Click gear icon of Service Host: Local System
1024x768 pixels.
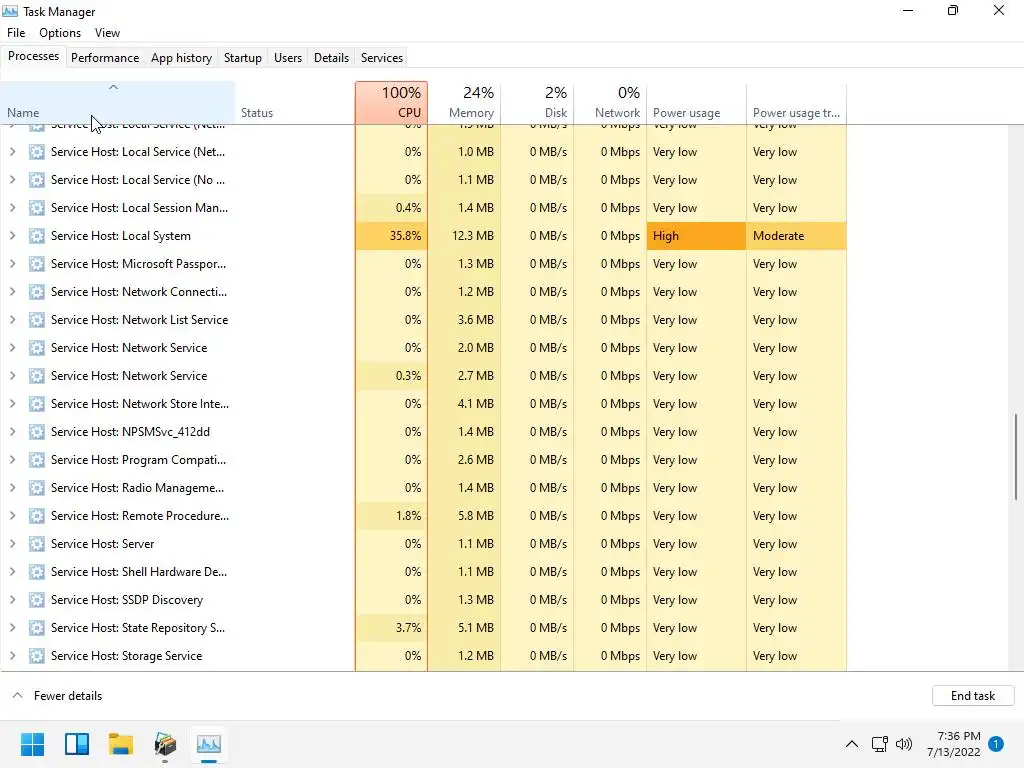coord(37,236)
